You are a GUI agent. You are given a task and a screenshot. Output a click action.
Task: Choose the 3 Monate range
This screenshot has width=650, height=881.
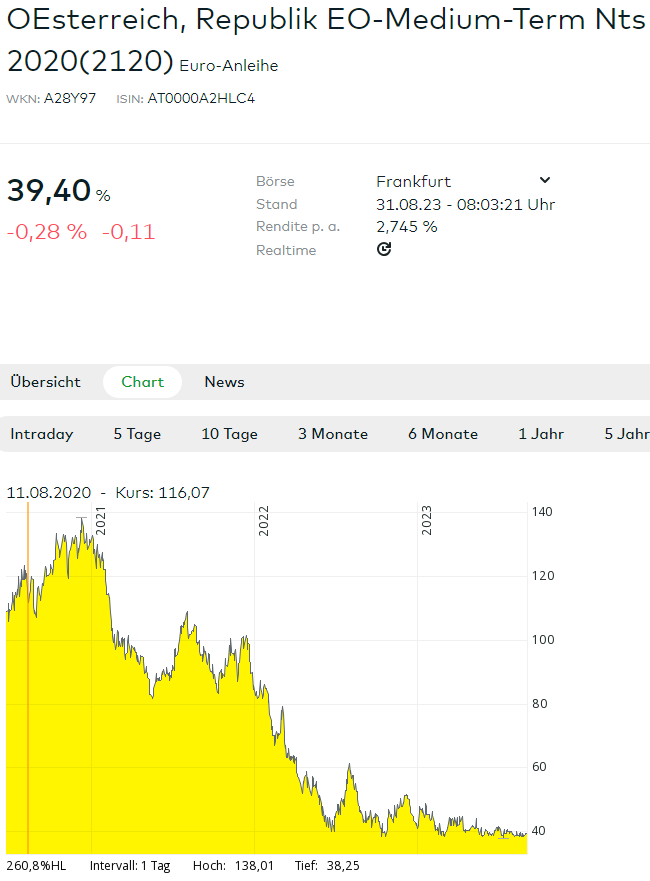(x=333, y=434)
